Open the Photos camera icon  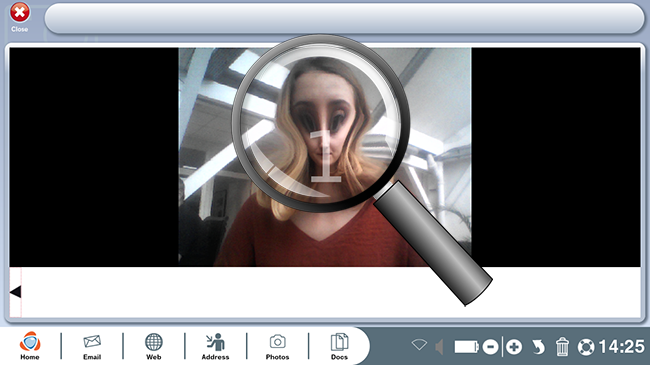click(277, 346)
